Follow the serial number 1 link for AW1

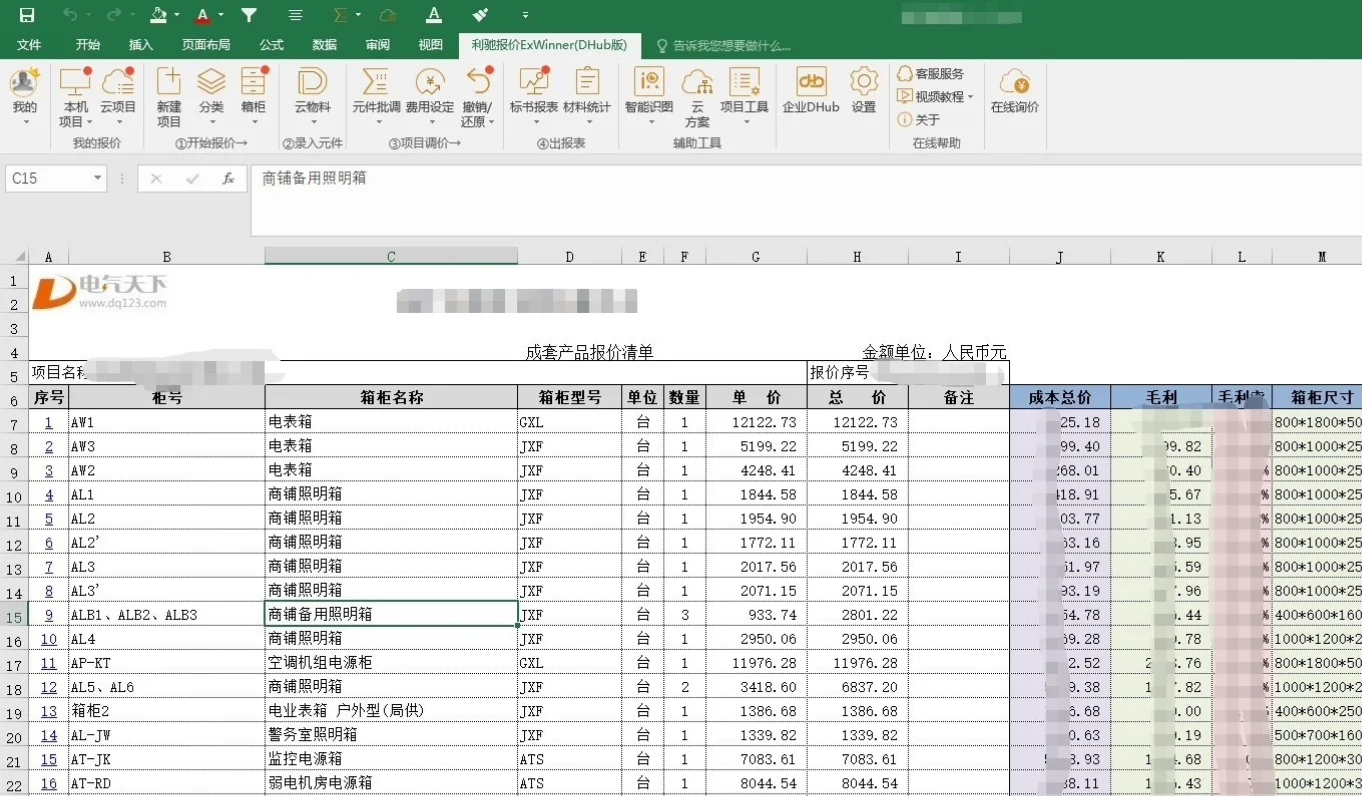49,423
